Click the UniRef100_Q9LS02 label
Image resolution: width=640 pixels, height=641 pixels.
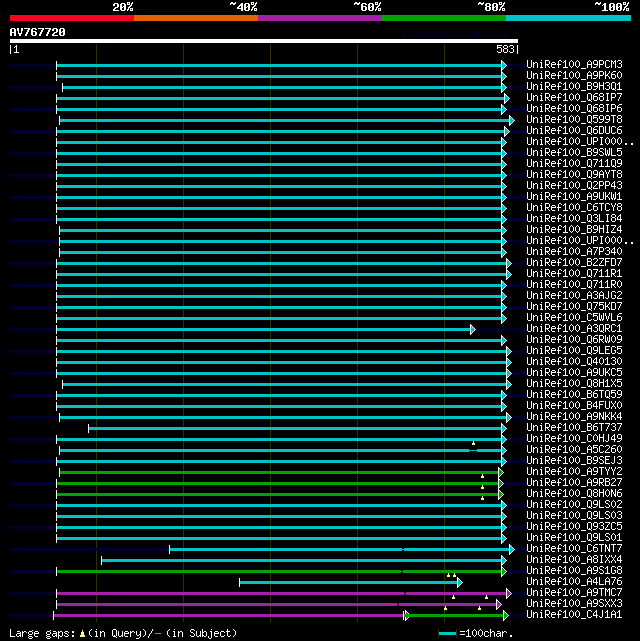tap(574, 505)
